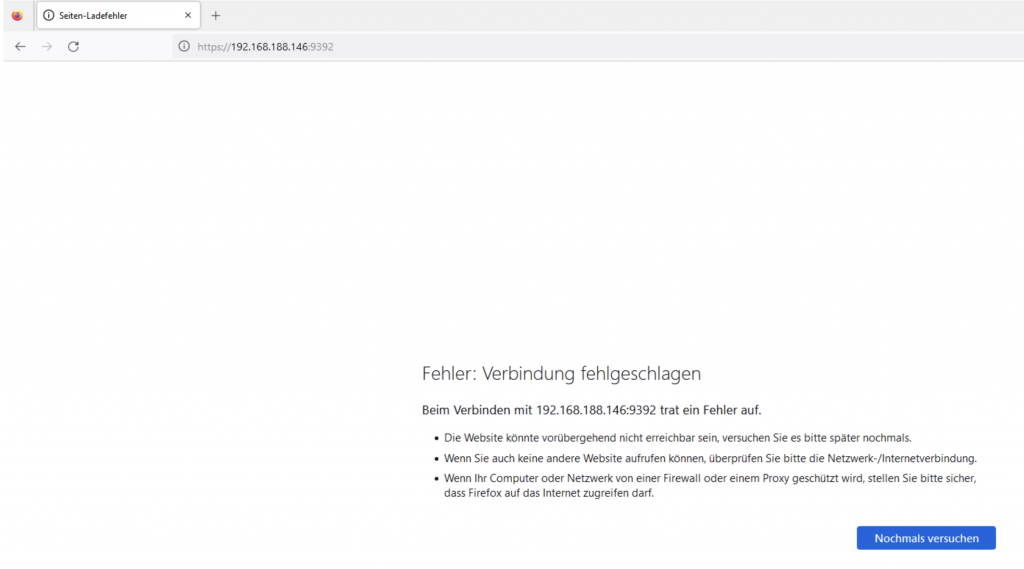Click the https:// prefix in the address bar
Viewport: 1024px width, 569px height.
coord(213,47)
